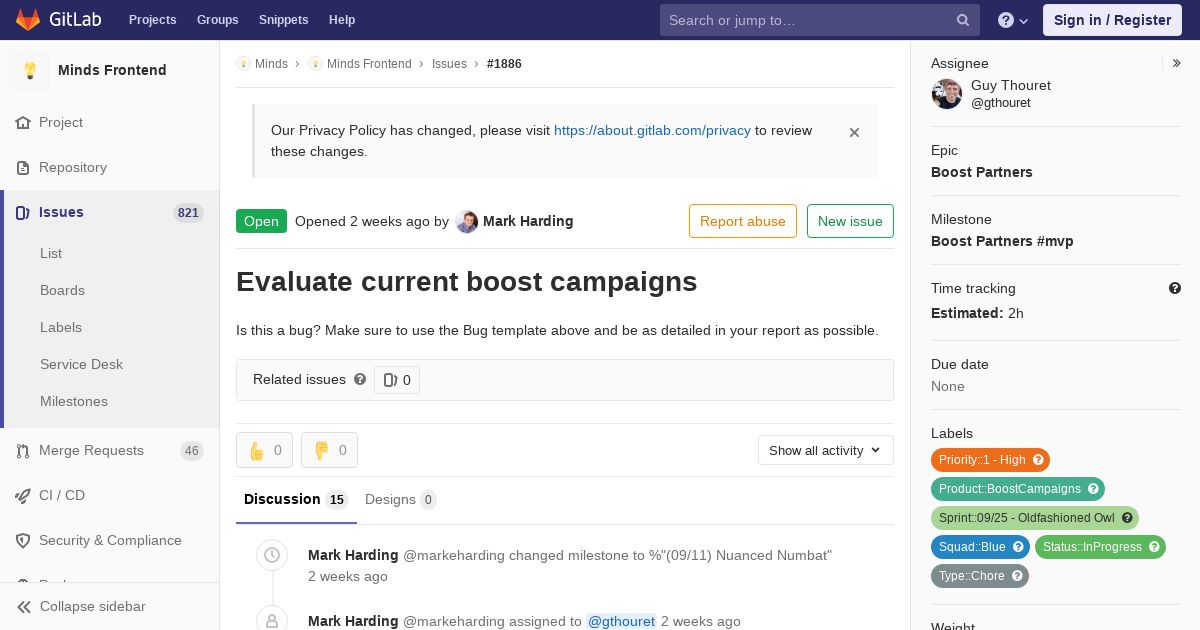The image size is (1200, 630).
Task: Select the Discussion tab
Action: click(295, 499)
